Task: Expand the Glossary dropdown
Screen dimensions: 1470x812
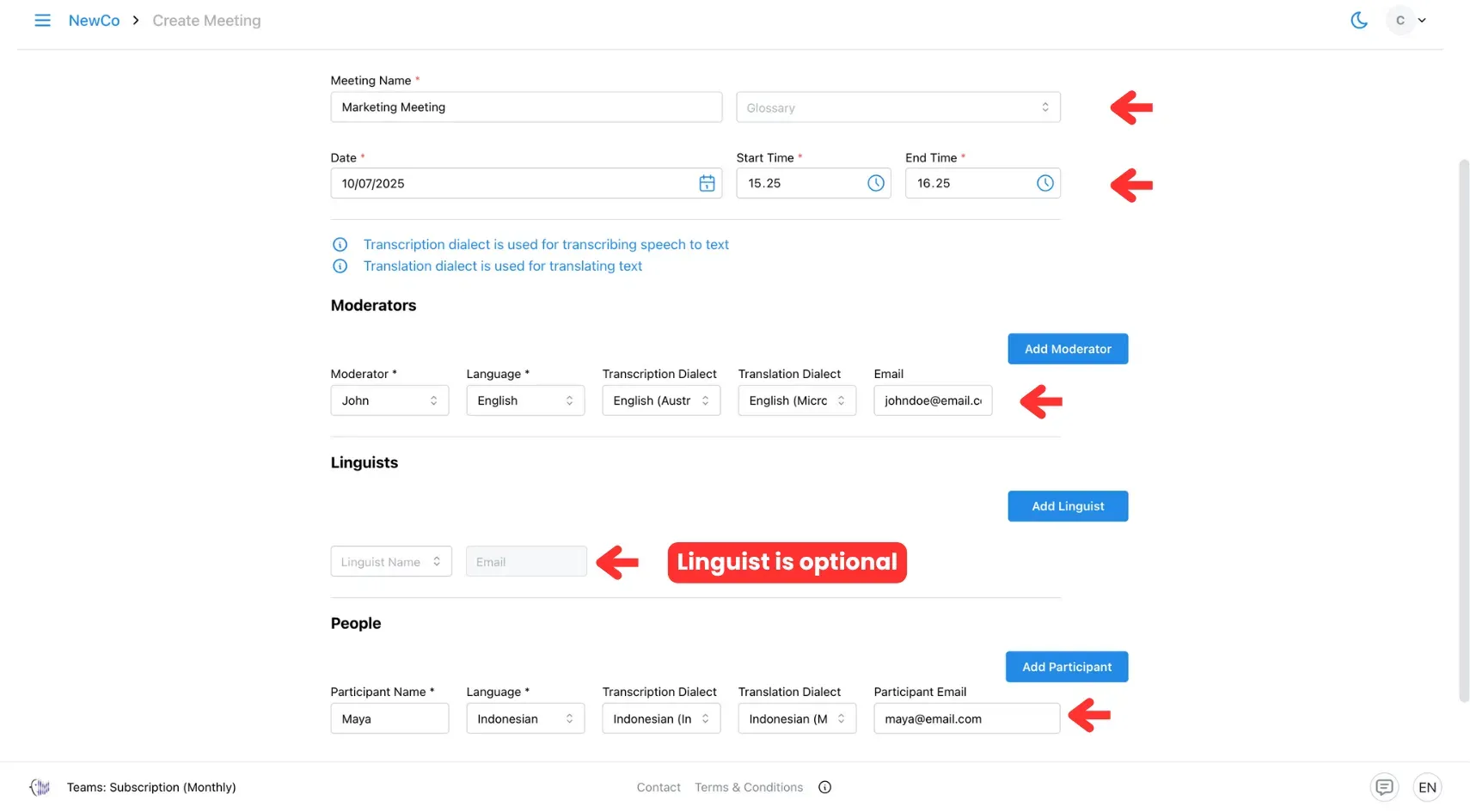Action: coord(897,107)
